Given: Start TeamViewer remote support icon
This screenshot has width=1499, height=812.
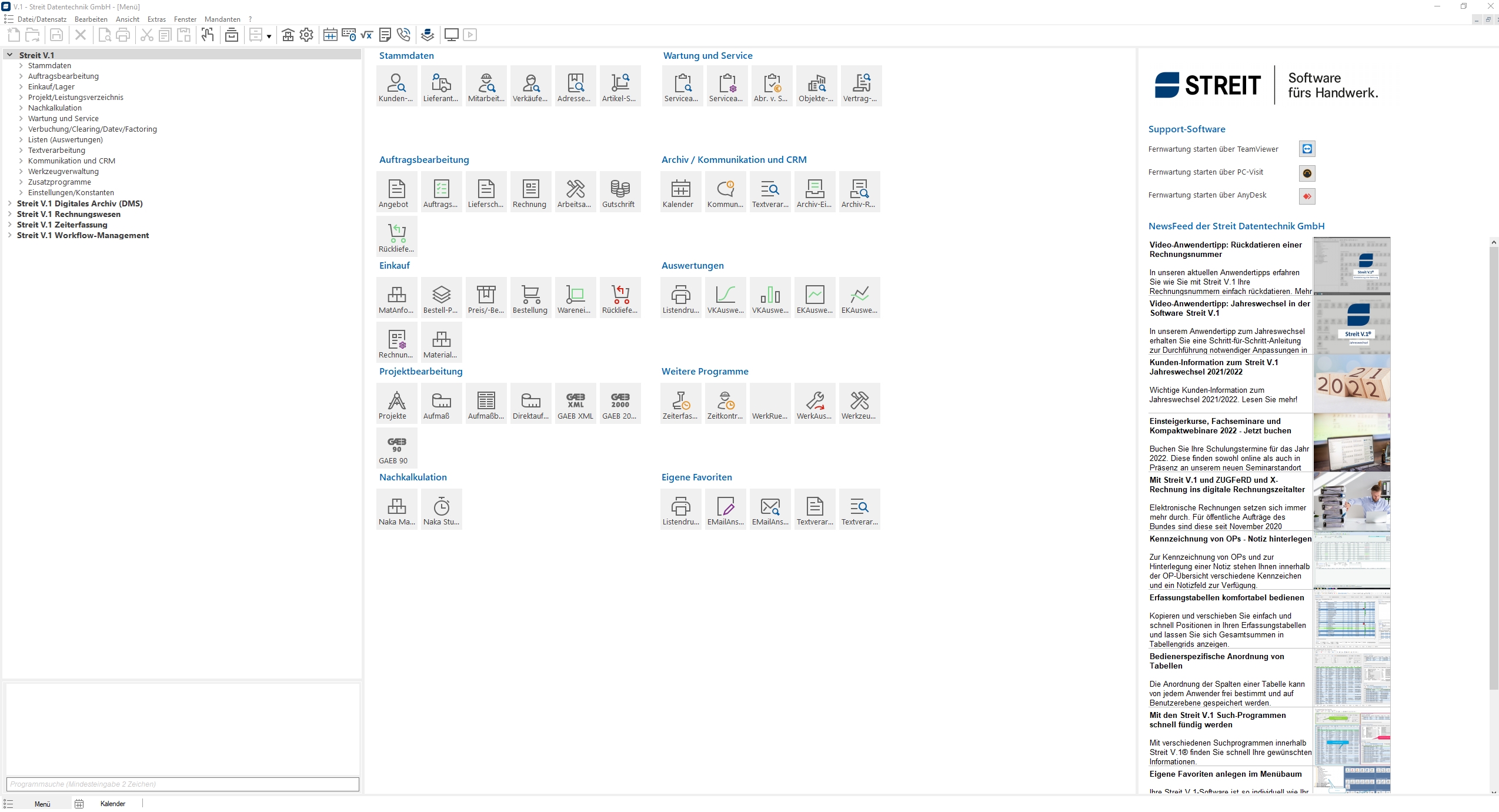Looking at the screenshot, I should pyautogui.click(x=1307, y=149).
